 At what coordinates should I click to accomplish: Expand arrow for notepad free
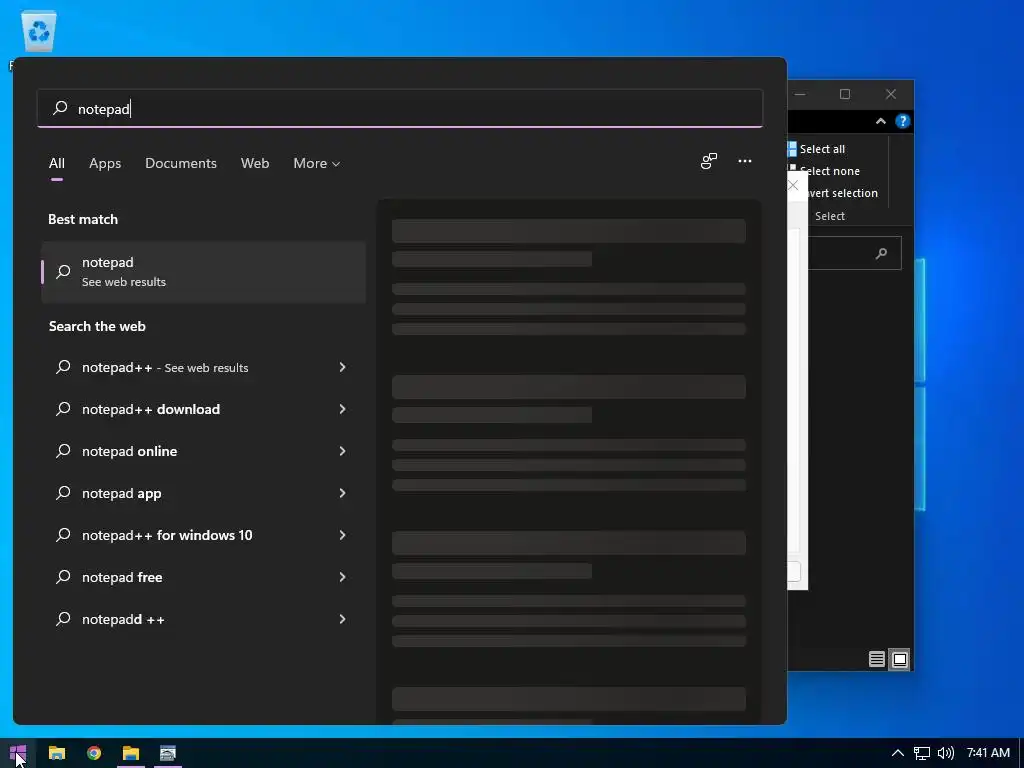[x=342, y=577]
